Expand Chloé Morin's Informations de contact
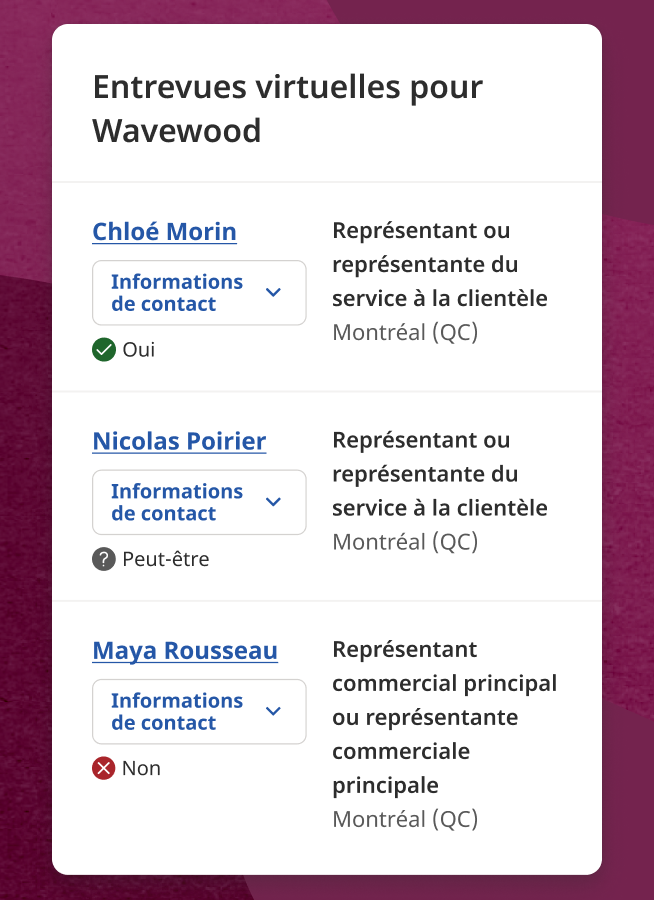 (177, 293)
